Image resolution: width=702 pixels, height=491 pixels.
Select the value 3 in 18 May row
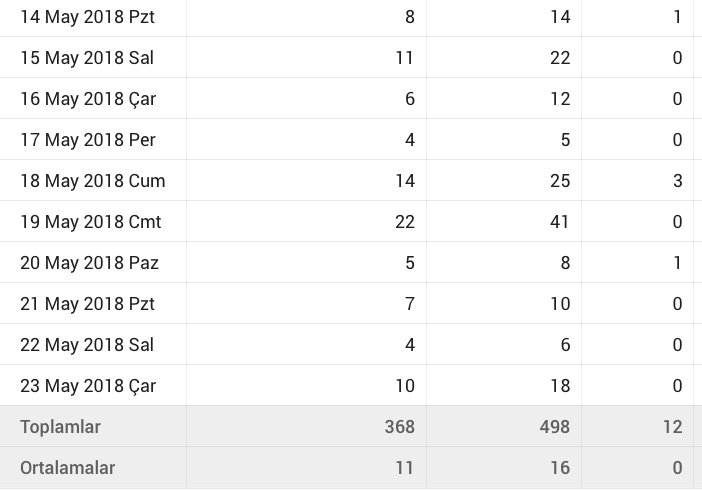pyautogui.click(x=677, y=181)
